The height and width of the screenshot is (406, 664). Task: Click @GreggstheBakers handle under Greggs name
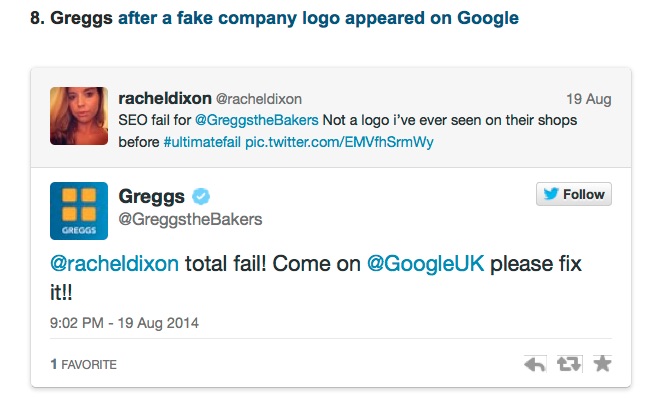tap(190, 219)
